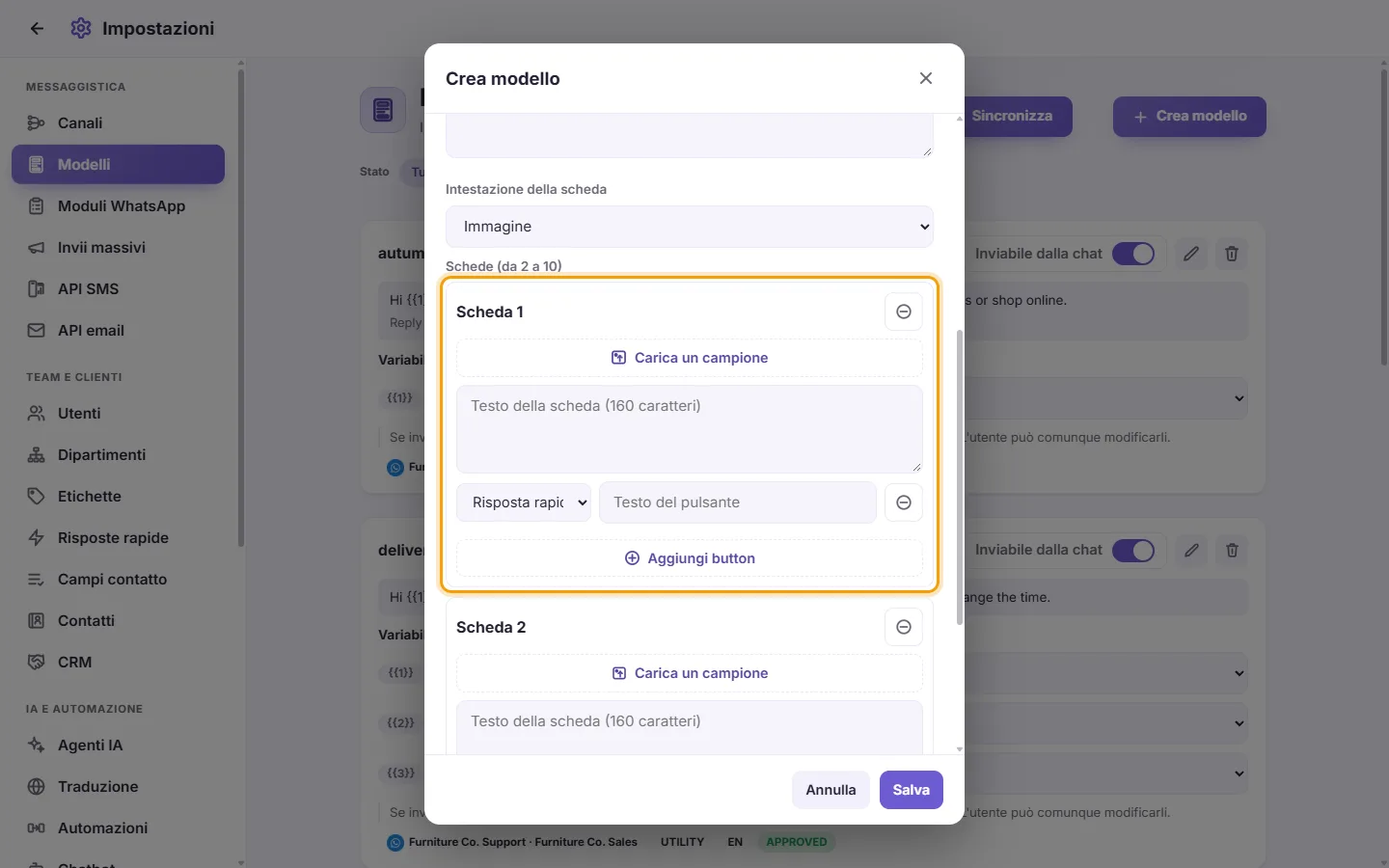
Task: Remove Scheda 1 with its minus icon
Action: (904, 312)
